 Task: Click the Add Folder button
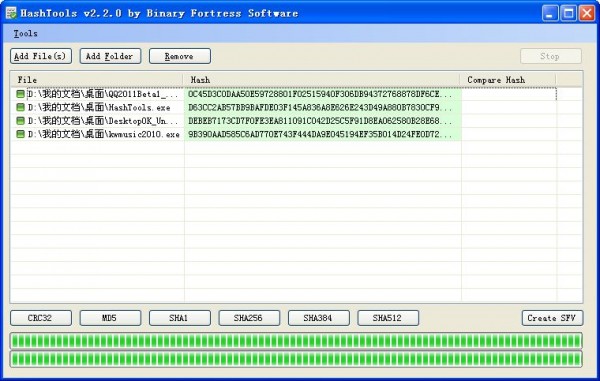tap(110, 56)
